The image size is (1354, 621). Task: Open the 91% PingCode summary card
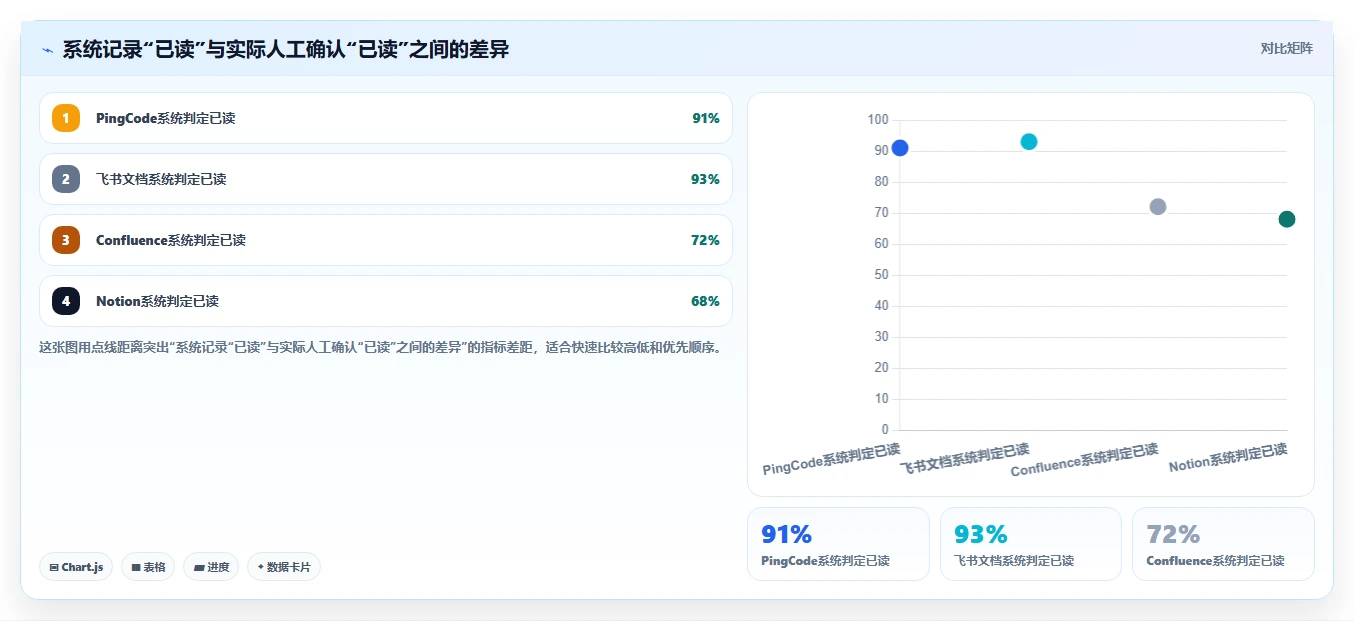point(838,544)
